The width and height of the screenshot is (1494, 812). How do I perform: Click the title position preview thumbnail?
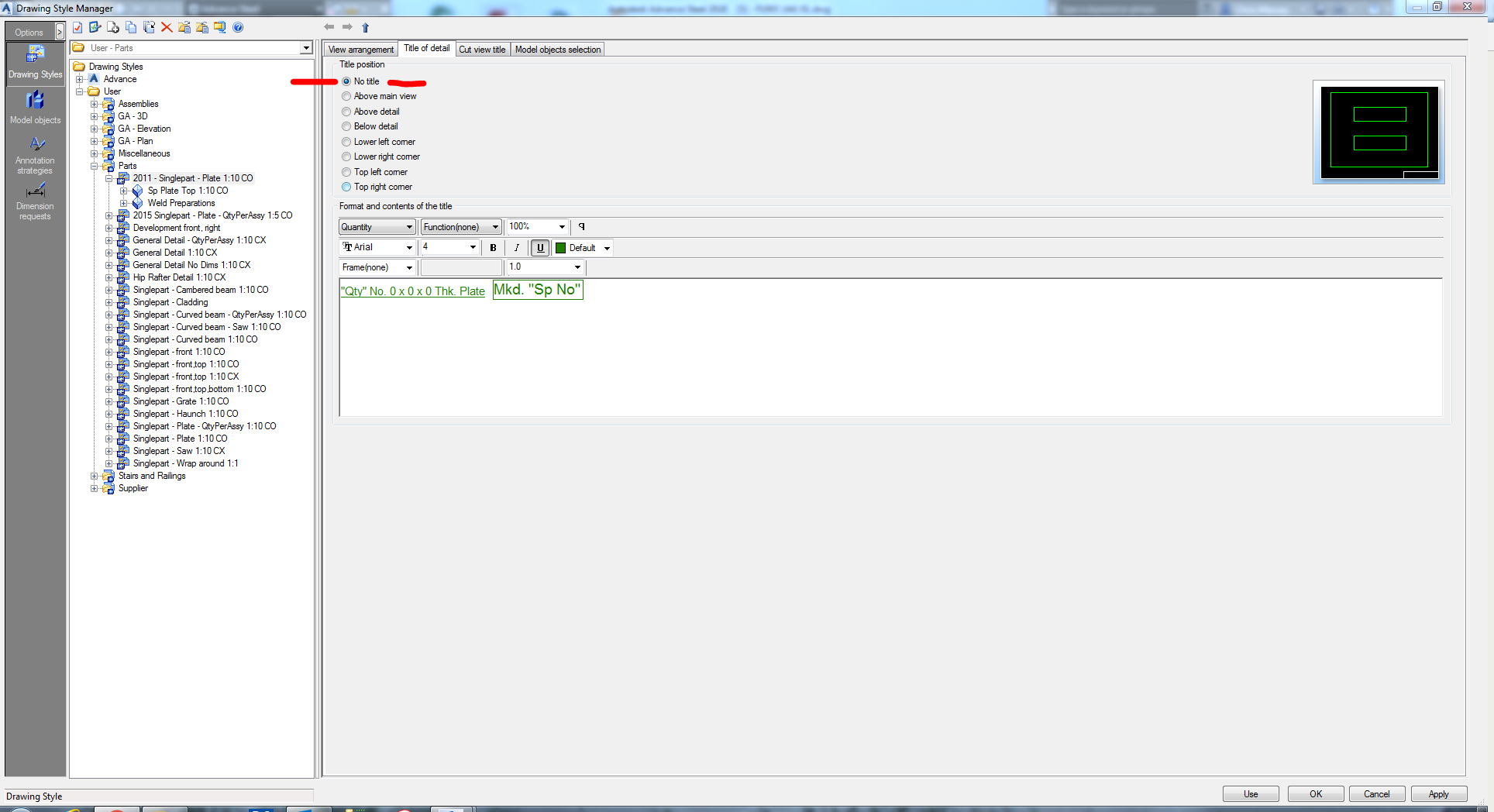[x=1379, y=132]
